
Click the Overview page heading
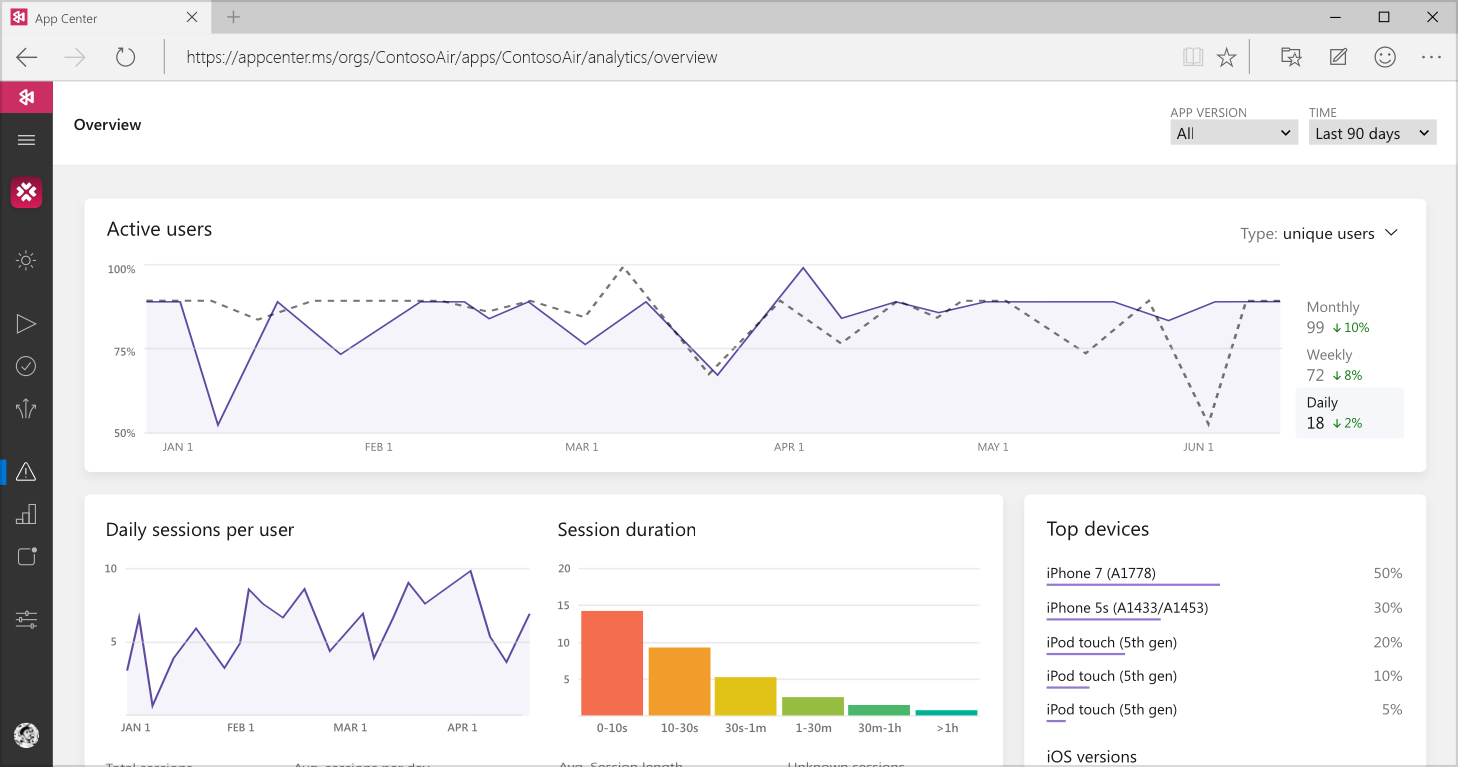point(107,125)
